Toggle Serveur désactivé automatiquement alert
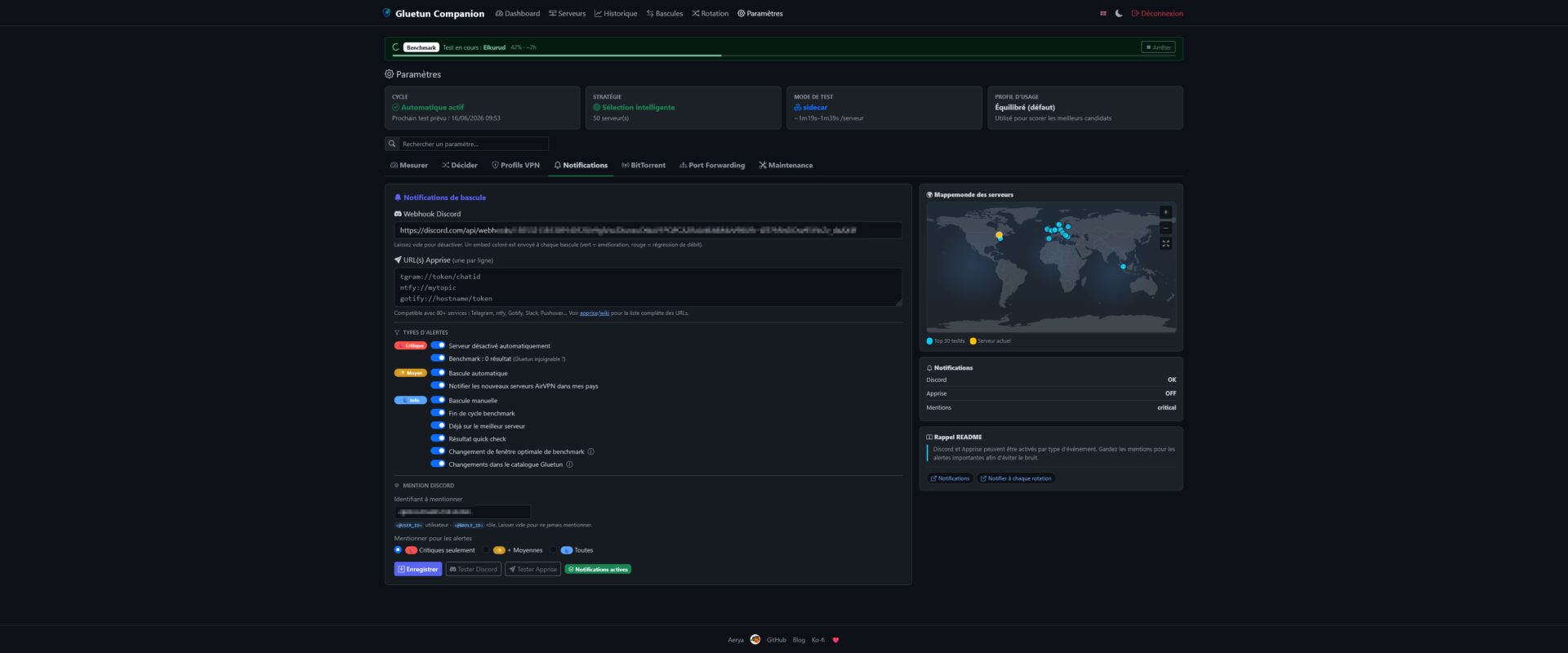This screenshot has width=1568, height=653. coord(438,345)
